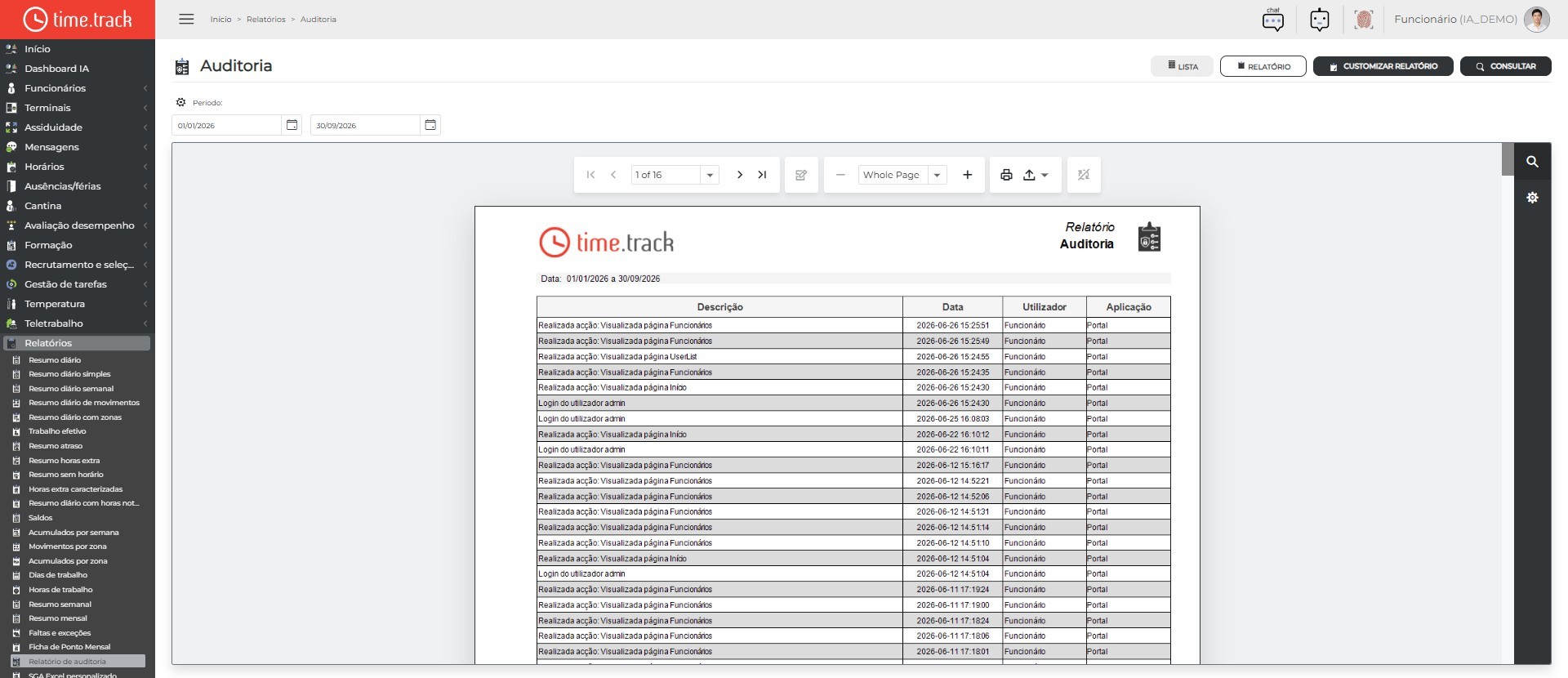The image size is (1568, 678).
Task: Go to first report page
Action: [x=590, y=175]
